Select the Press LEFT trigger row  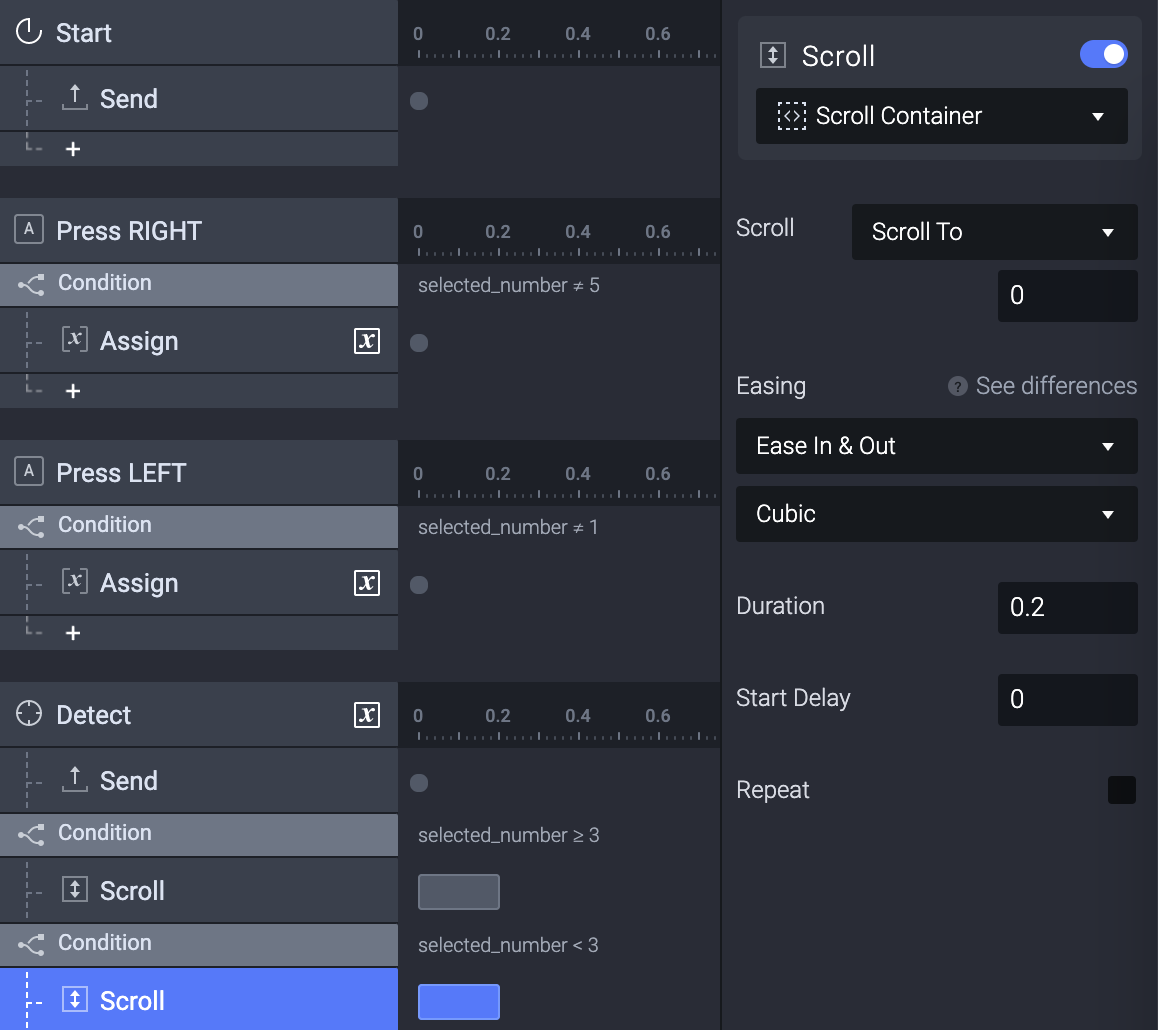[199, 473]
